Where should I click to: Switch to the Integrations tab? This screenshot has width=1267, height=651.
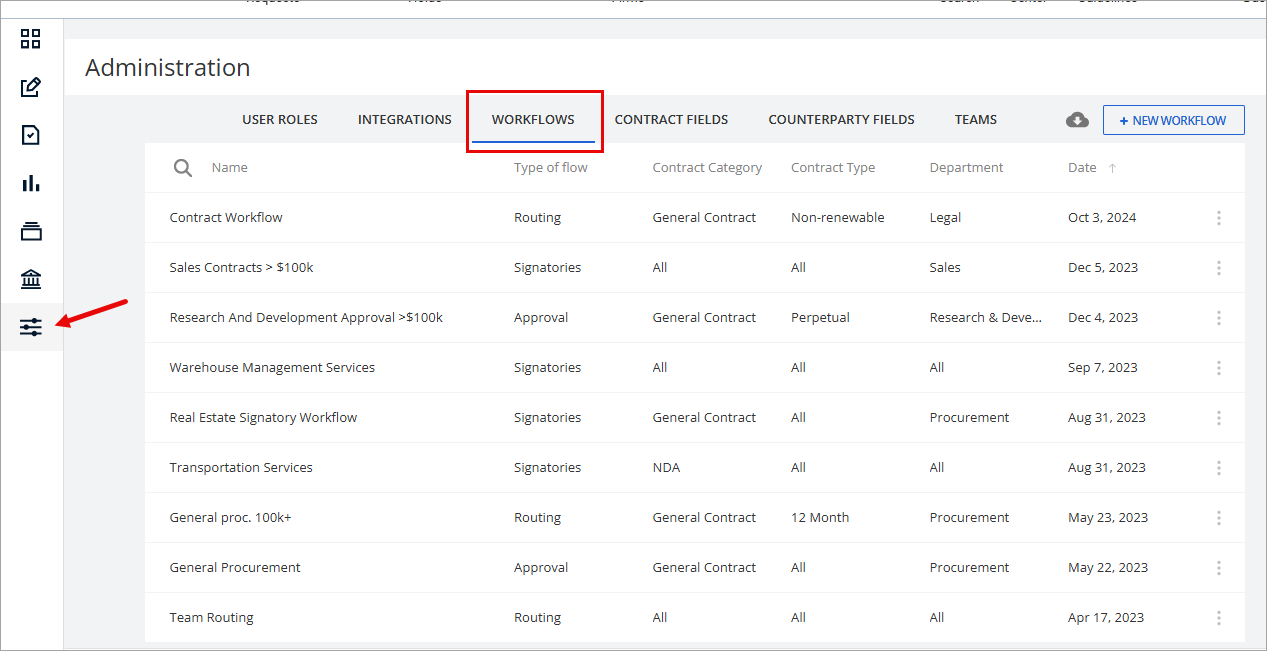pos(405,120)
